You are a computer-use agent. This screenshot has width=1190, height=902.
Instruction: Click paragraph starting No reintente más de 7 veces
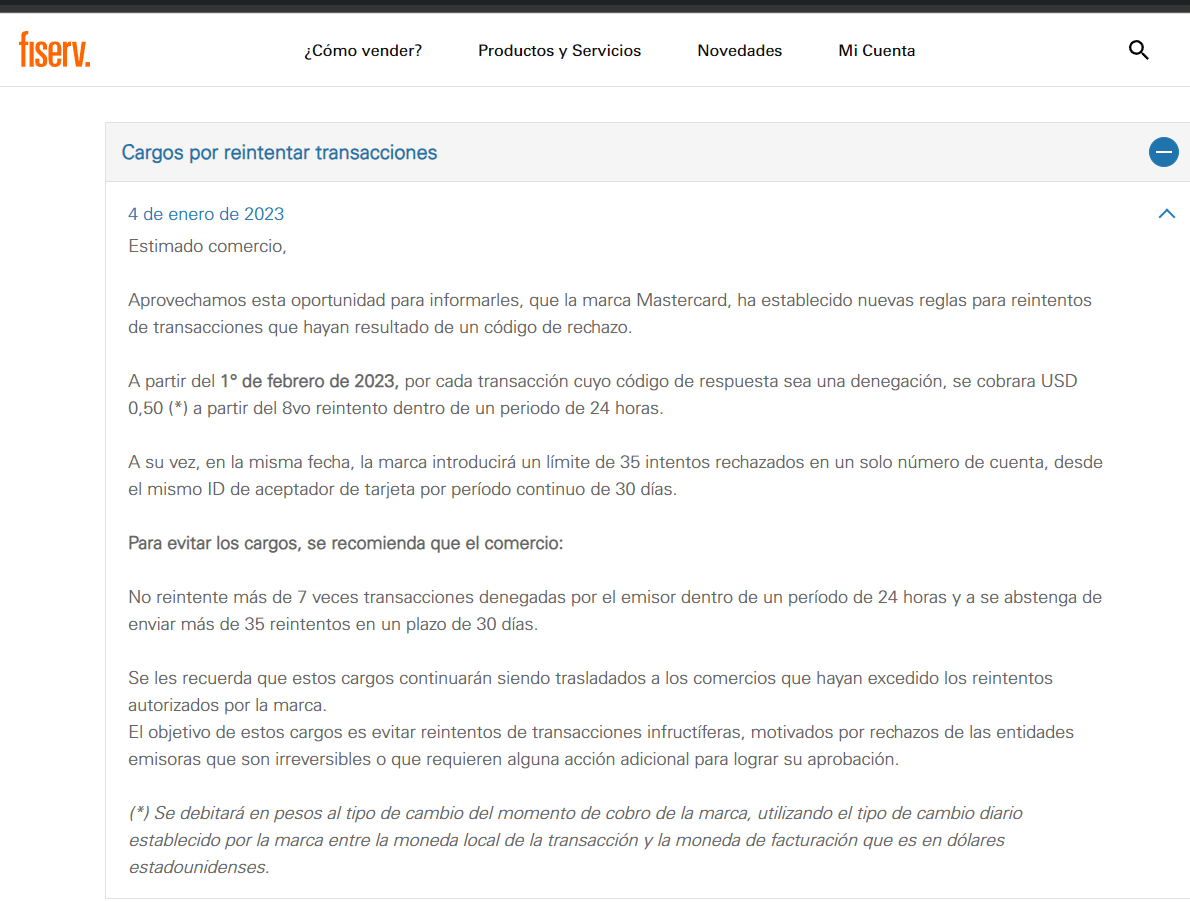click(x=615, y=611)
